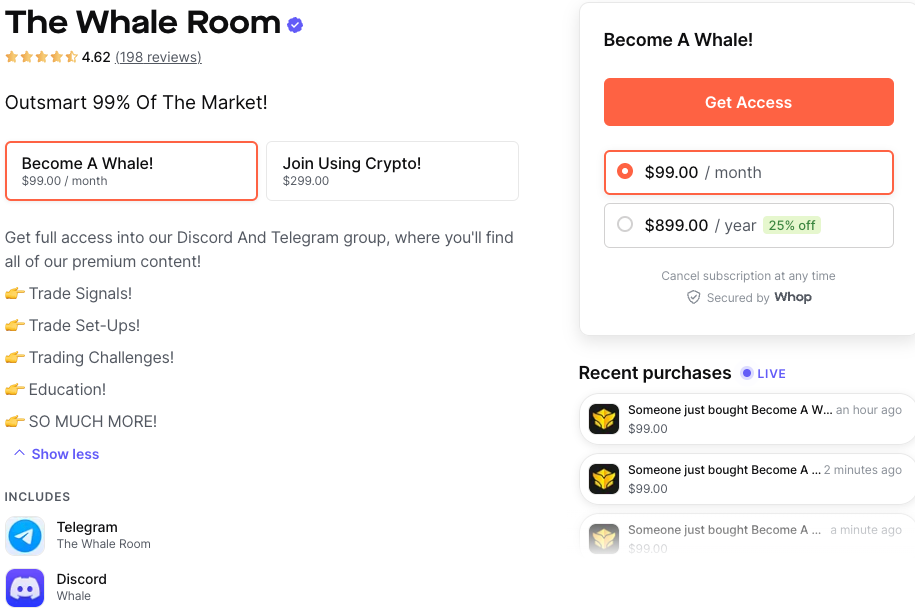The image size is (915, 611).
Task: Select the $99.00 per month radio button
Action: (x=625, y=172)
